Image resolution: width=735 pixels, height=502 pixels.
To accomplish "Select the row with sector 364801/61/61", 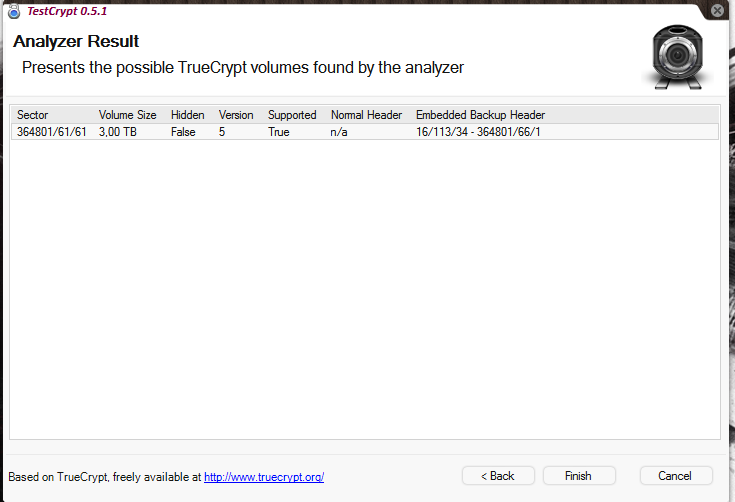I will [365, 132].
